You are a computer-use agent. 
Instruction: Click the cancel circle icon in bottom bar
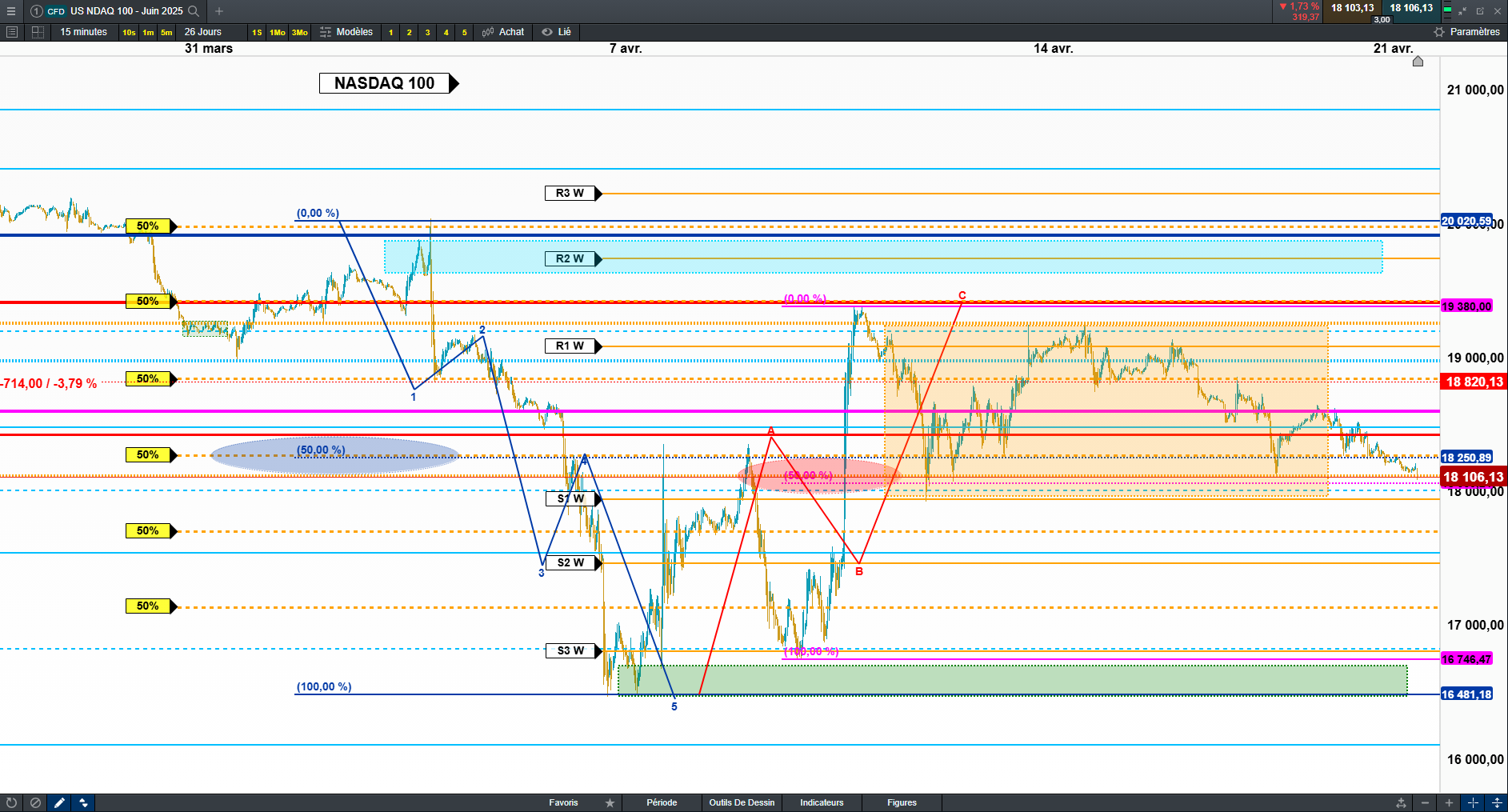pyautogui.click(x=35, y=802)
